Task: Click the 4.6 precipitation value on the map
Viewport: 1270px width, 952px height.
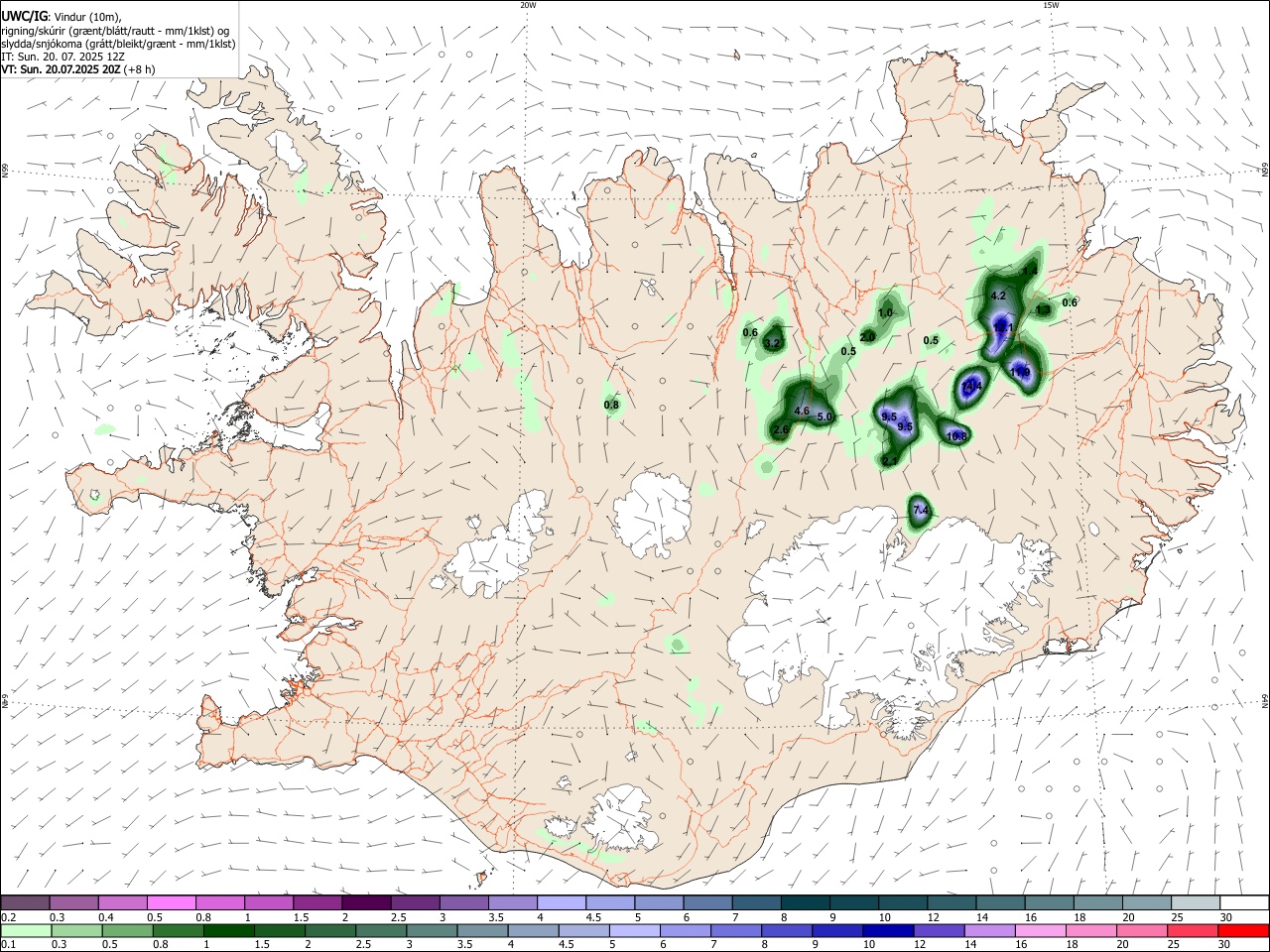Action: (x=802, y=411)
